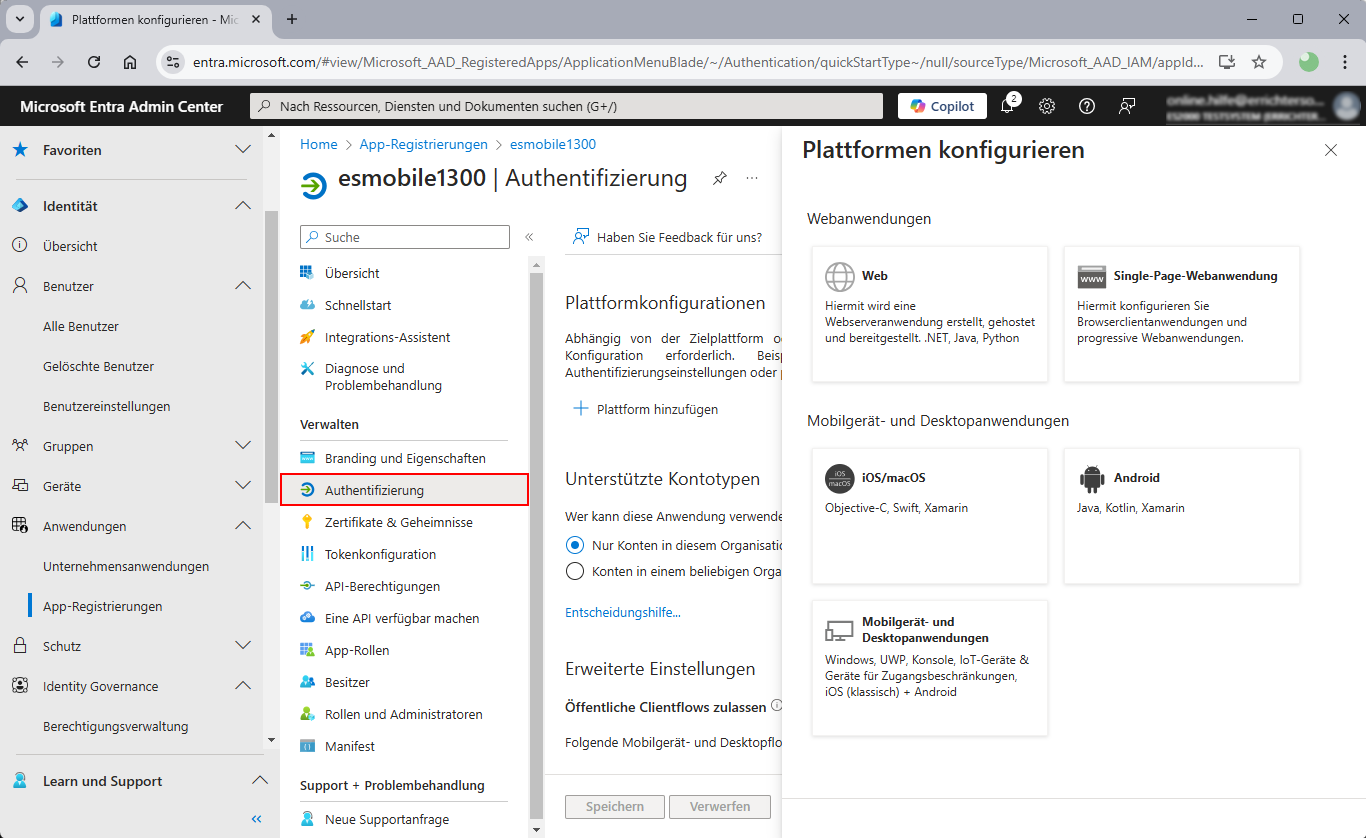Go to Home breadcrumb
This screenshot has height=838, width=1366.
(x=319, y=144)
